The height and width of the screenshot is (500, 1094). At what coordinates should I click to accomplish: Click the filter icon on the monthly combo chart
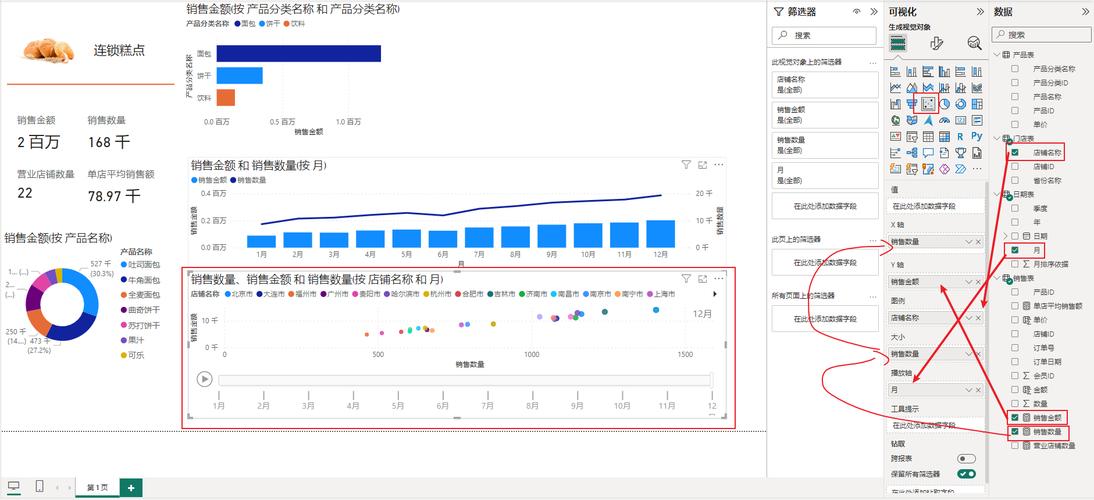pyautogui.click(x=686, y=165)
